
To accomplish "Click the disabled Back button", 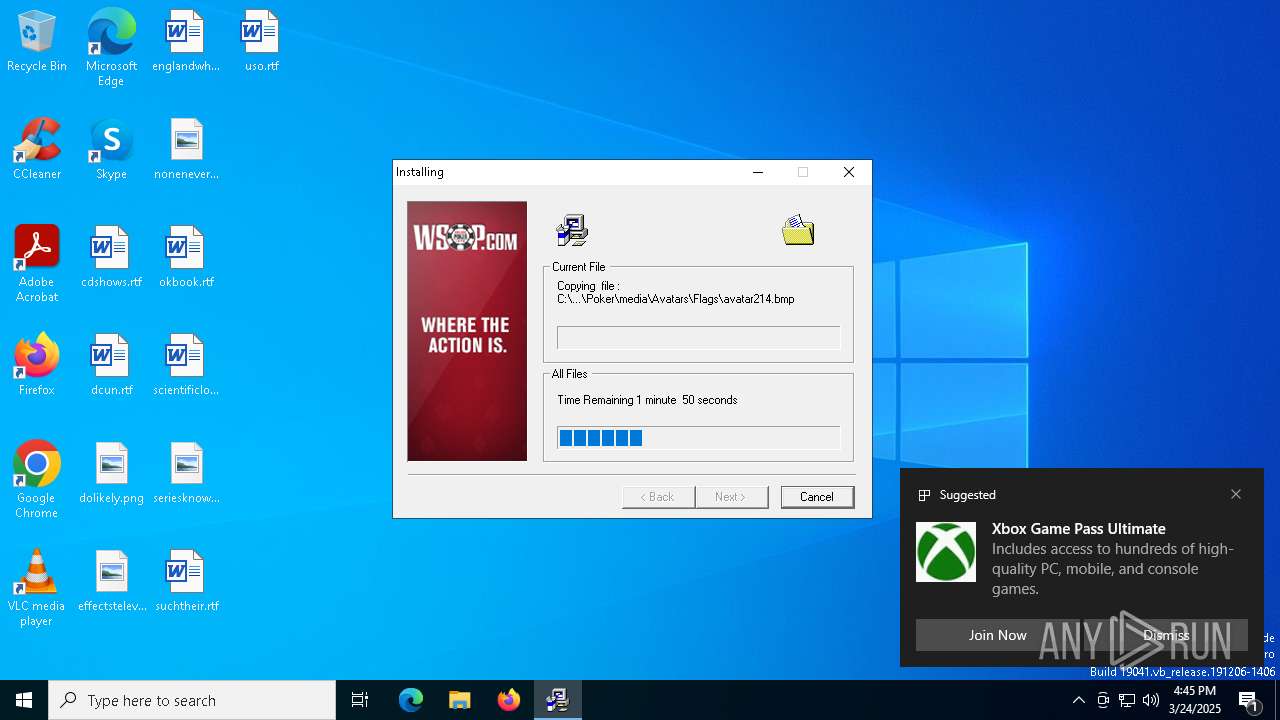I will 658,497.
